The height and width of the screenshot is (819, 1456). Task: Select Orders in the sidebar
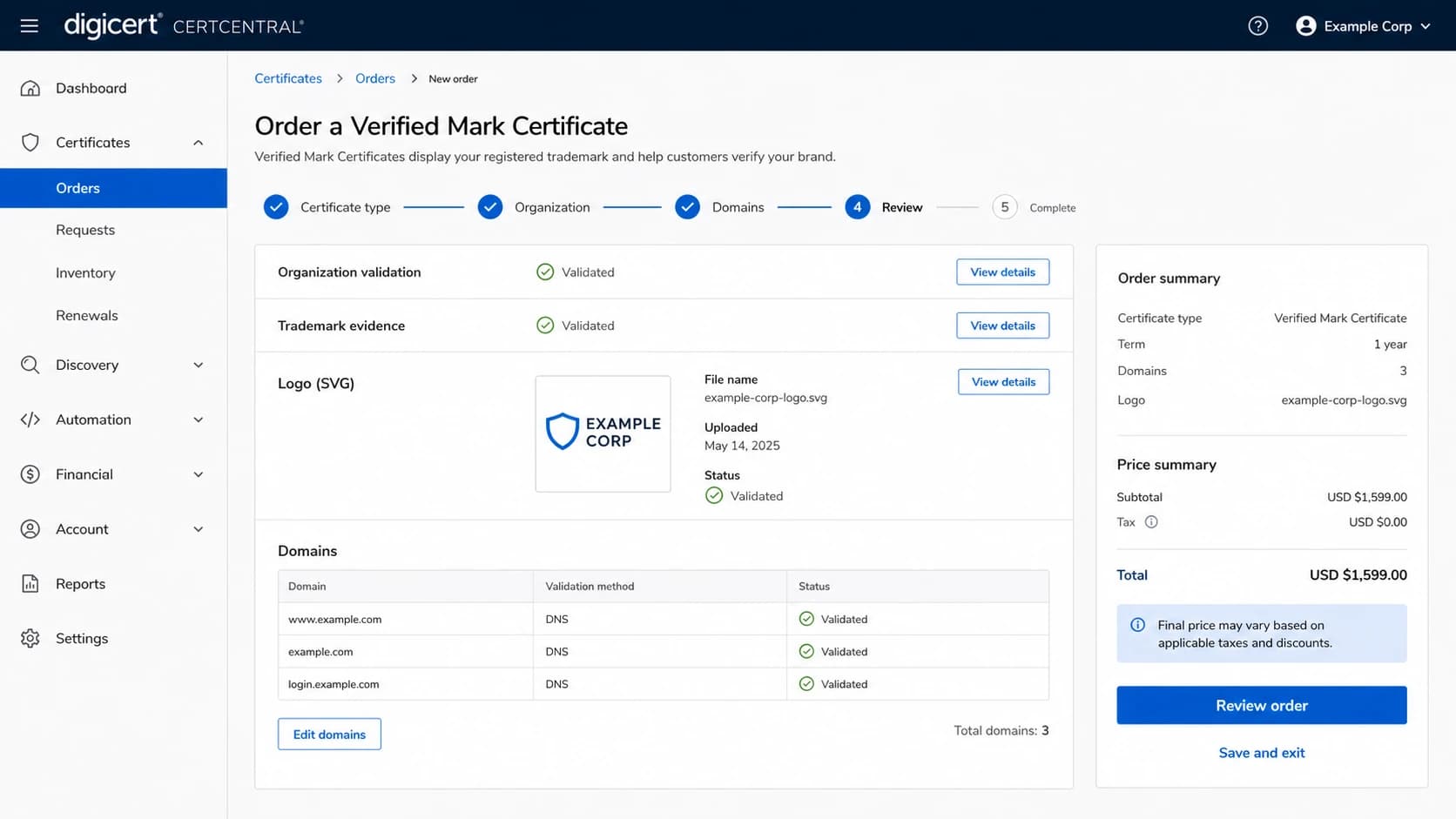point(113,188)
